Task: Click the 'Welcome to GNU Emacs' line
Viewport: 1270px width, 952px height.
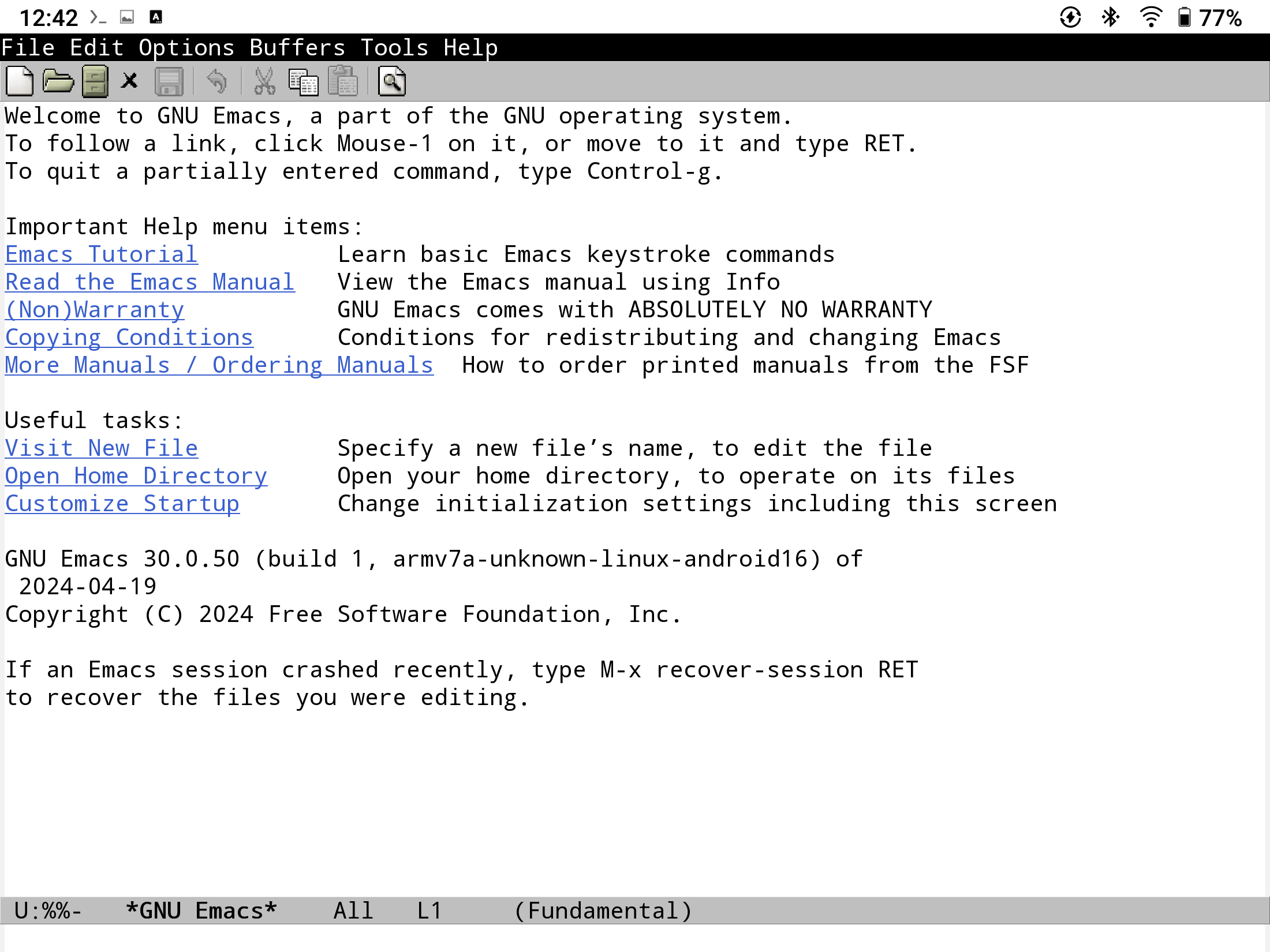Action: [x=399, y=116]
